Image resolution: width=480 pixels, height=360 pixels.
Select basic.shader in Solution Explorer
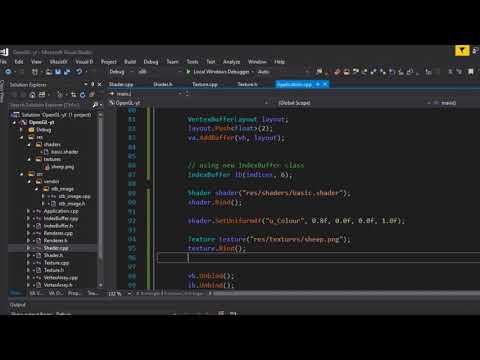[64, 152]
